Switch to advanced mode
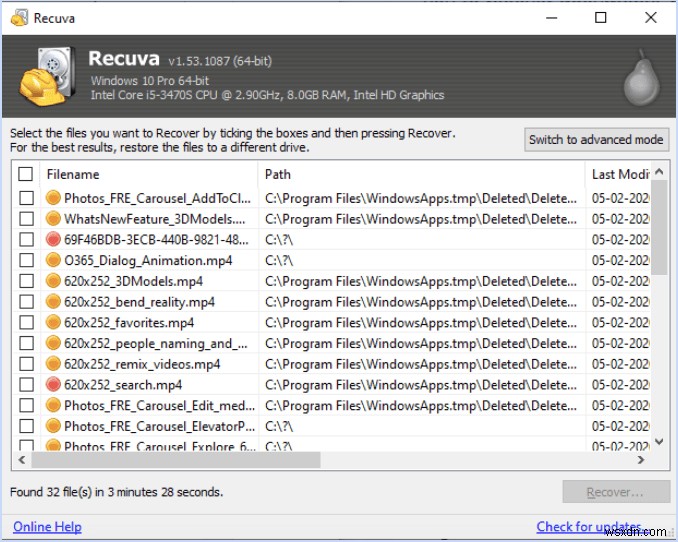This screenshot has height=542, width=678. [596, 140]
